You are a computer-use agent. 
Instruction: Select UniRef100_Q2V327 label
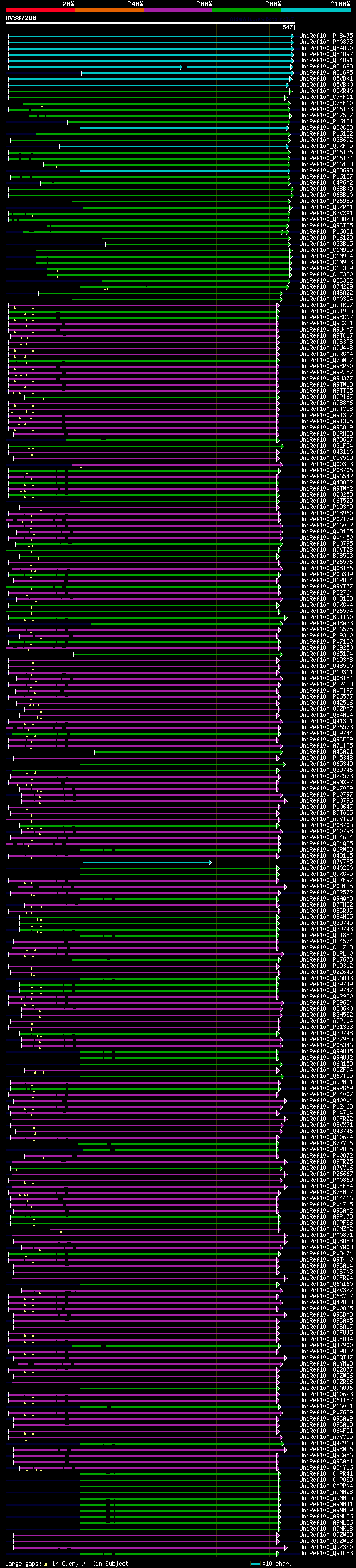pos(326,1290)
